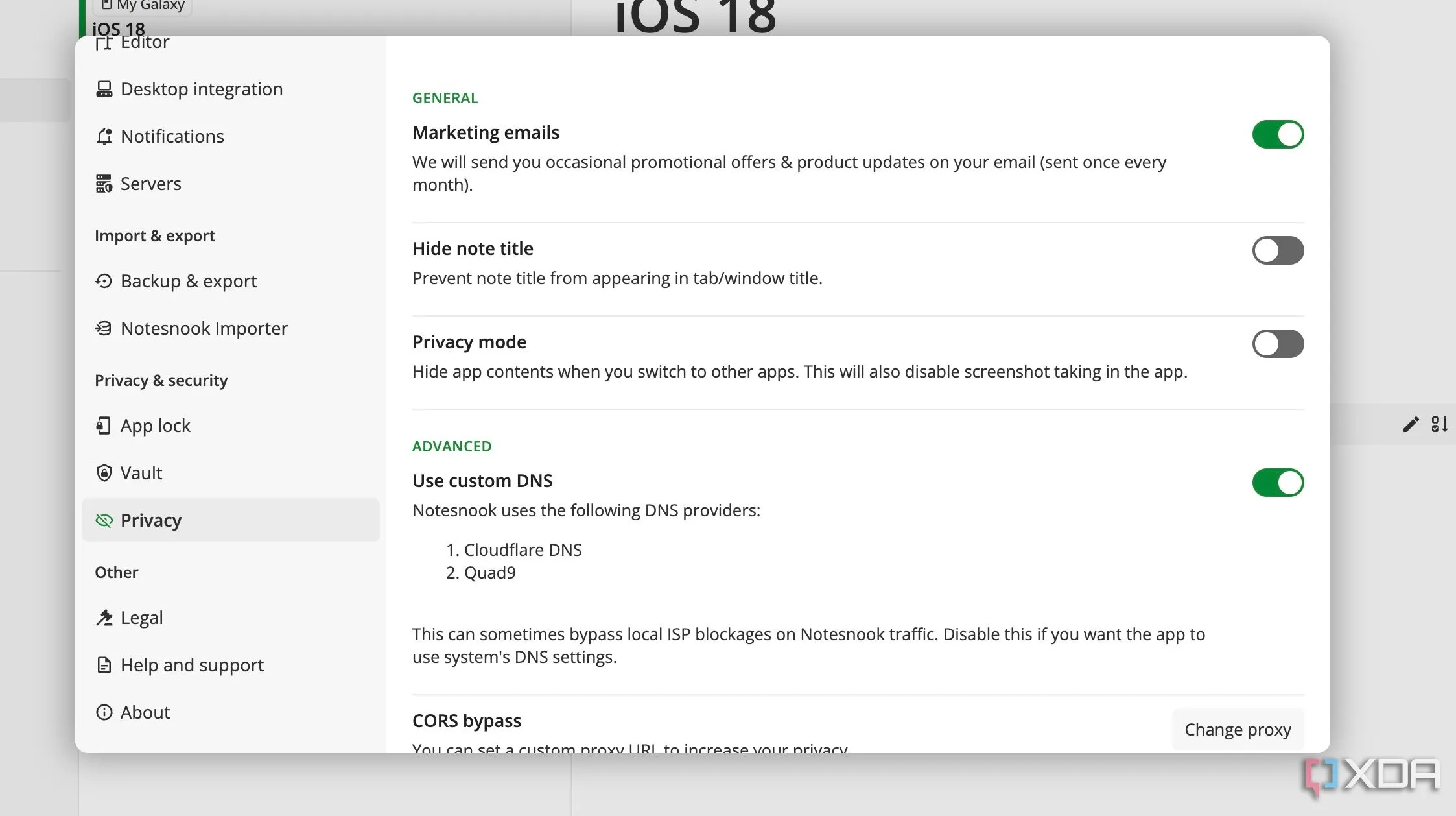Open Help and support section

point(231,665)
